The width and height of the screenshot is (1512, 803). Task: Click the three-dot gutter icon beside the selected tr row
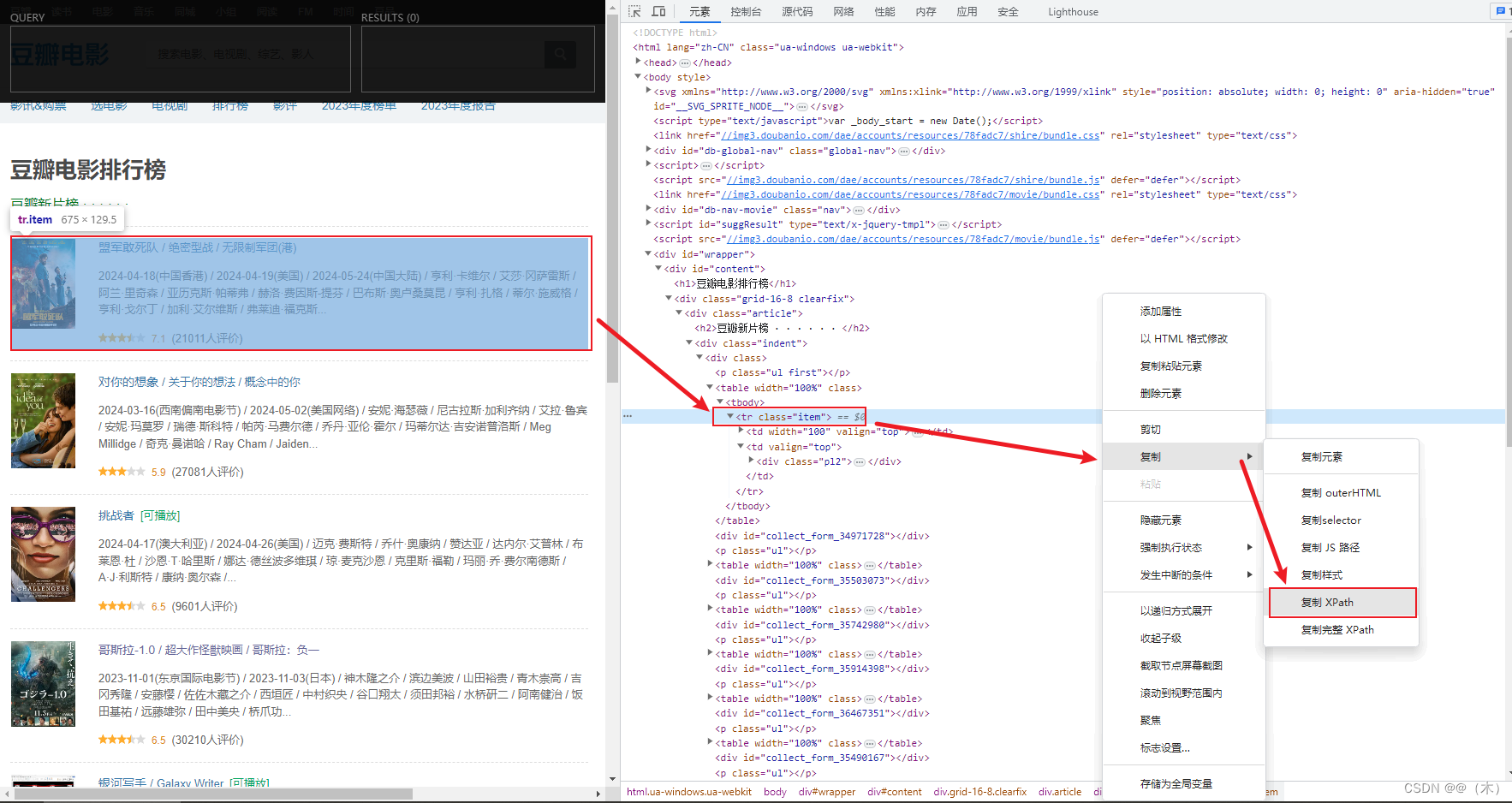click(x=628, y=416)
